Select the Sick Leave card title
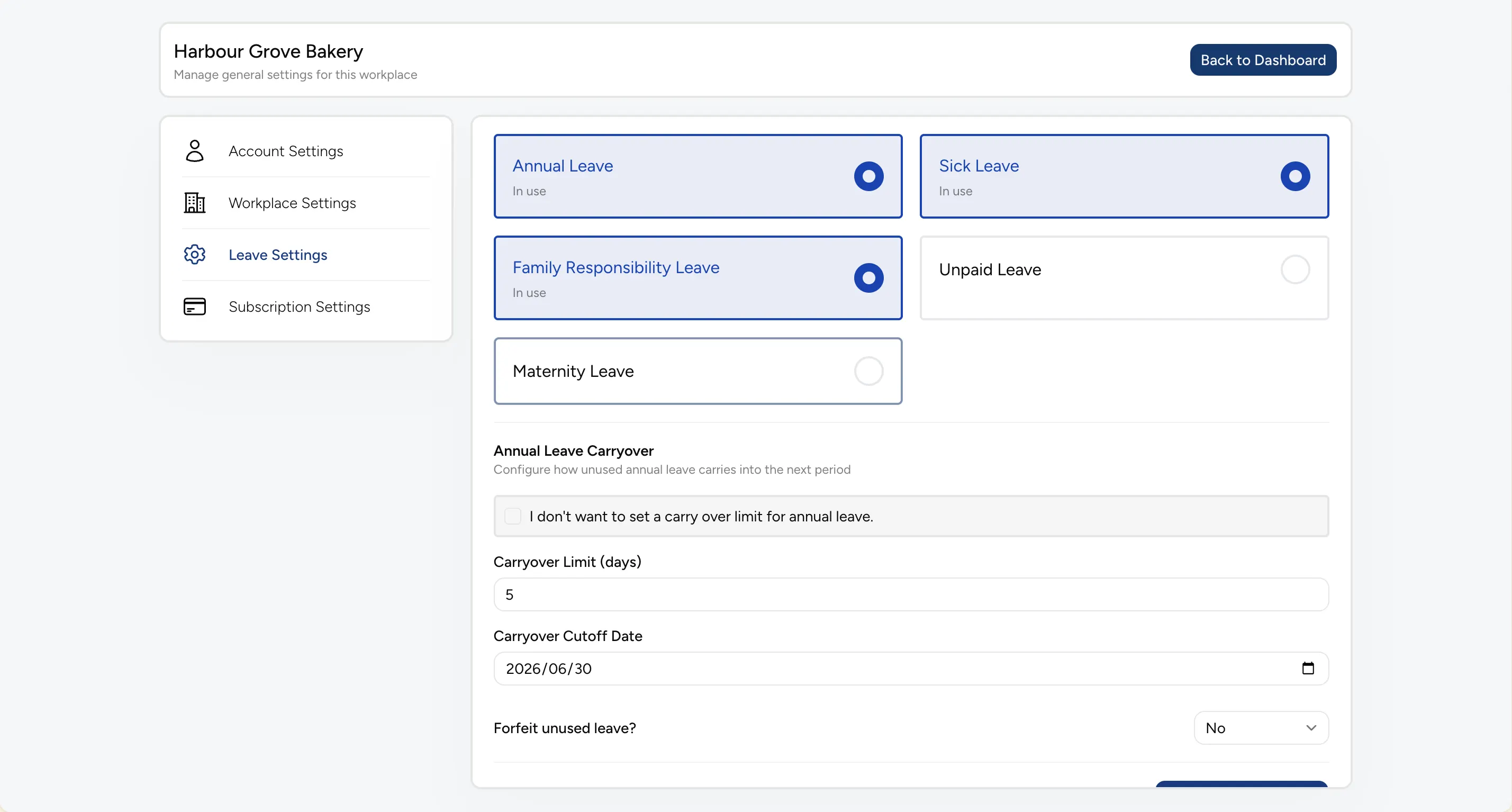1512x812 pixels. pos(979,166)
